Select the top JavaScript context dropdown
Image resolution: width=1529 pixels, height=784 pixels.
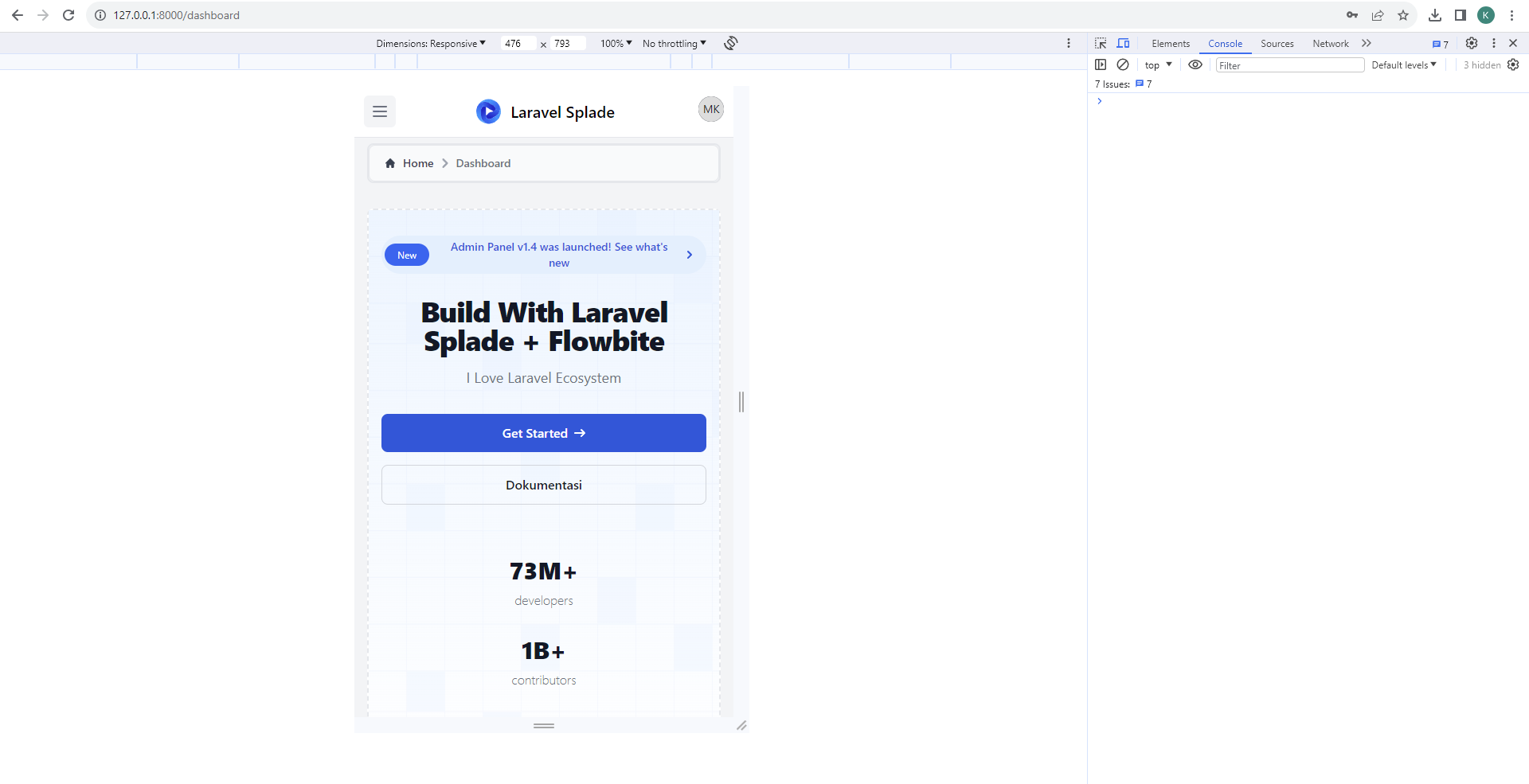coord(1159,64)
